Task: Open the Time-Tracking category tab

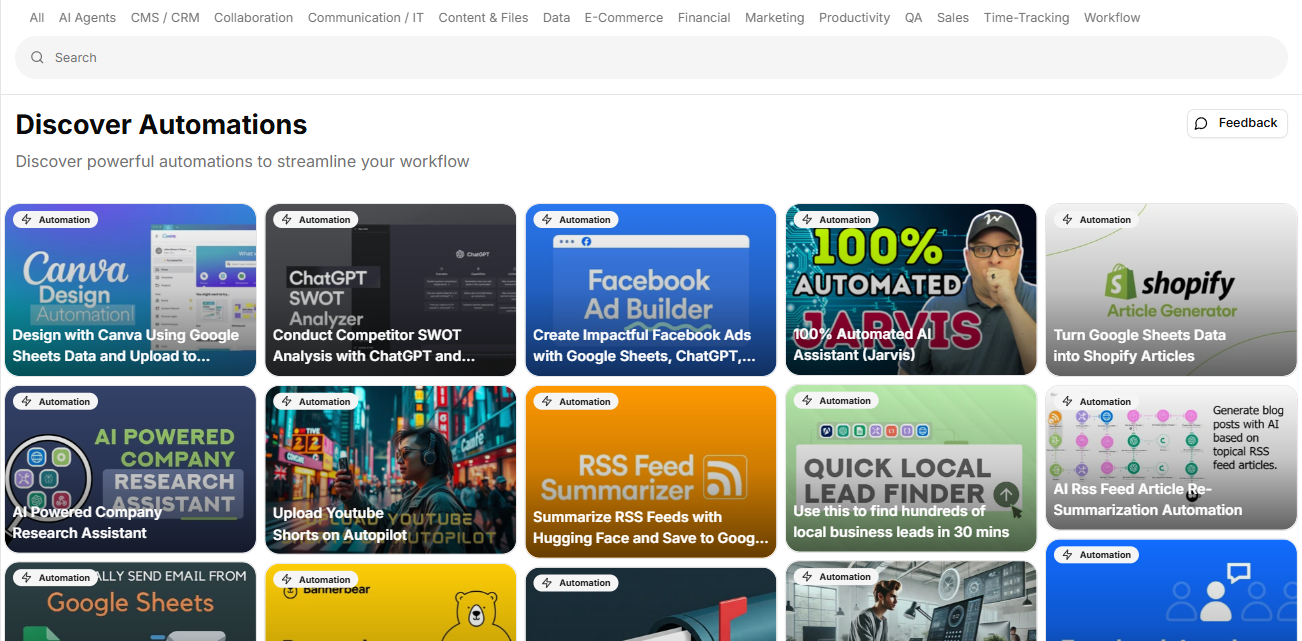Action: [1026, 18]
